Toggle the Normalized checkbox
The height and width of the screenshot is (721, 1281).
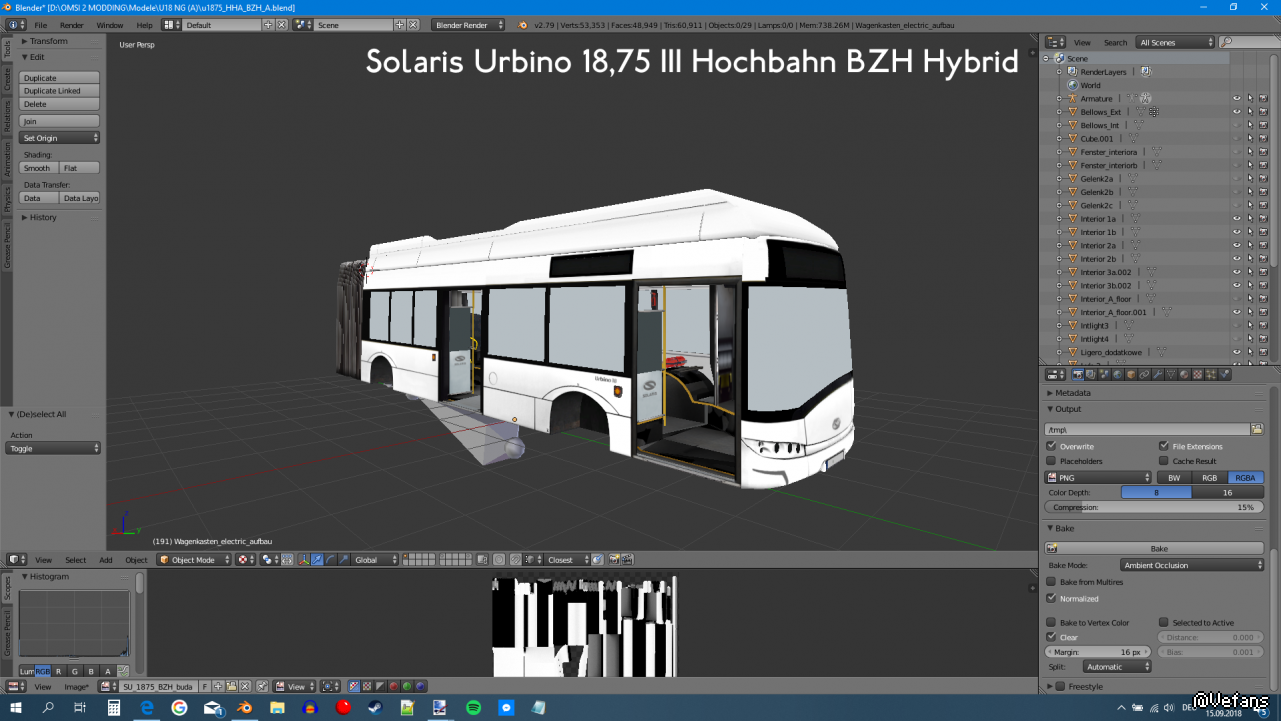click(1051, 598)
